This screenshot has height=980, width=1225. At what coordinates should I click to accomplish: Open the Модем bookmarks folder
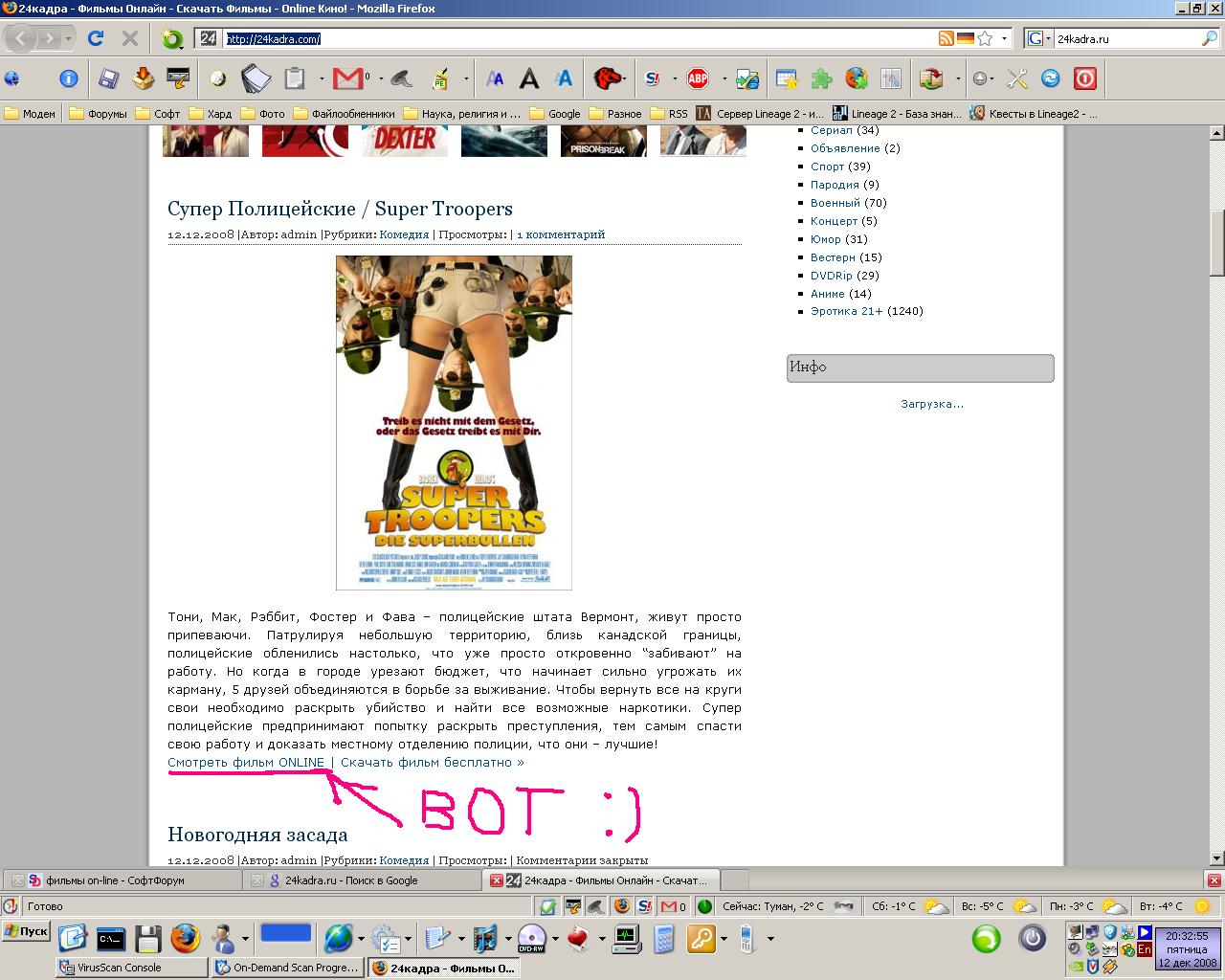click(x=30, y=113)
